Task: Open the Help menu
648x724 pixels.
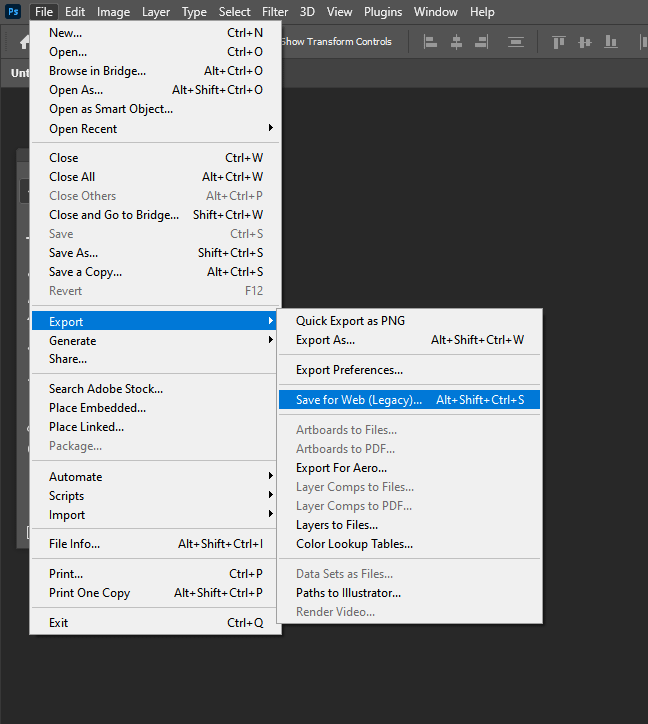Action: 482,12
